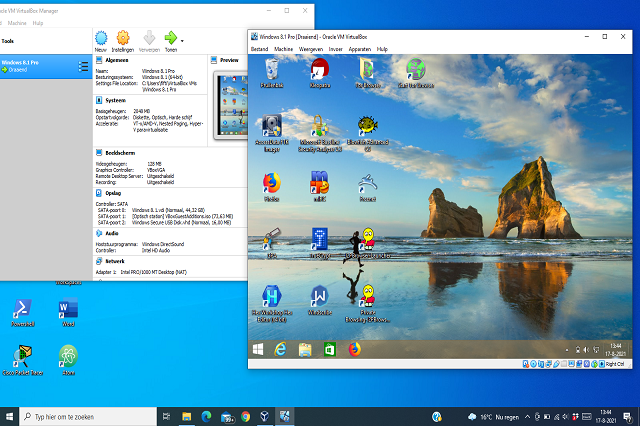
Task: Click the optical disk indicator in VM status bar
Action: click(533, 364)
